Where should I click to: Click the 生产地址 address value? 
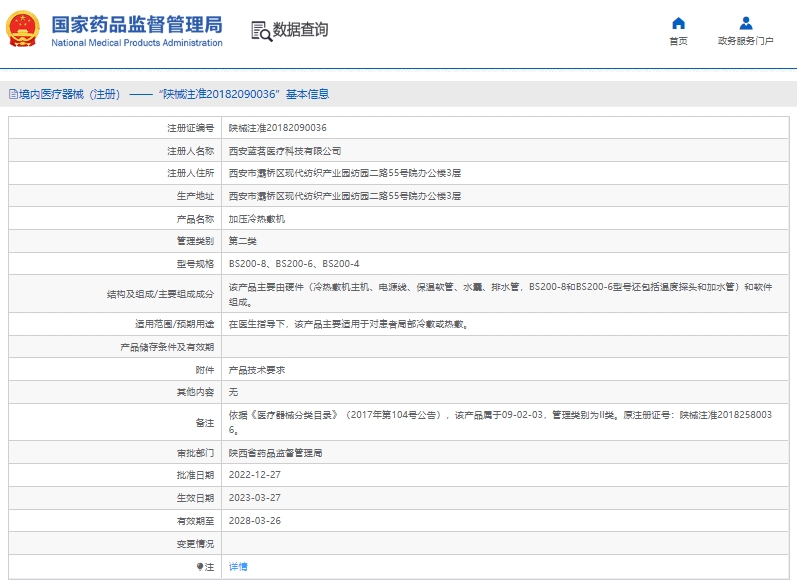[345, 196]
